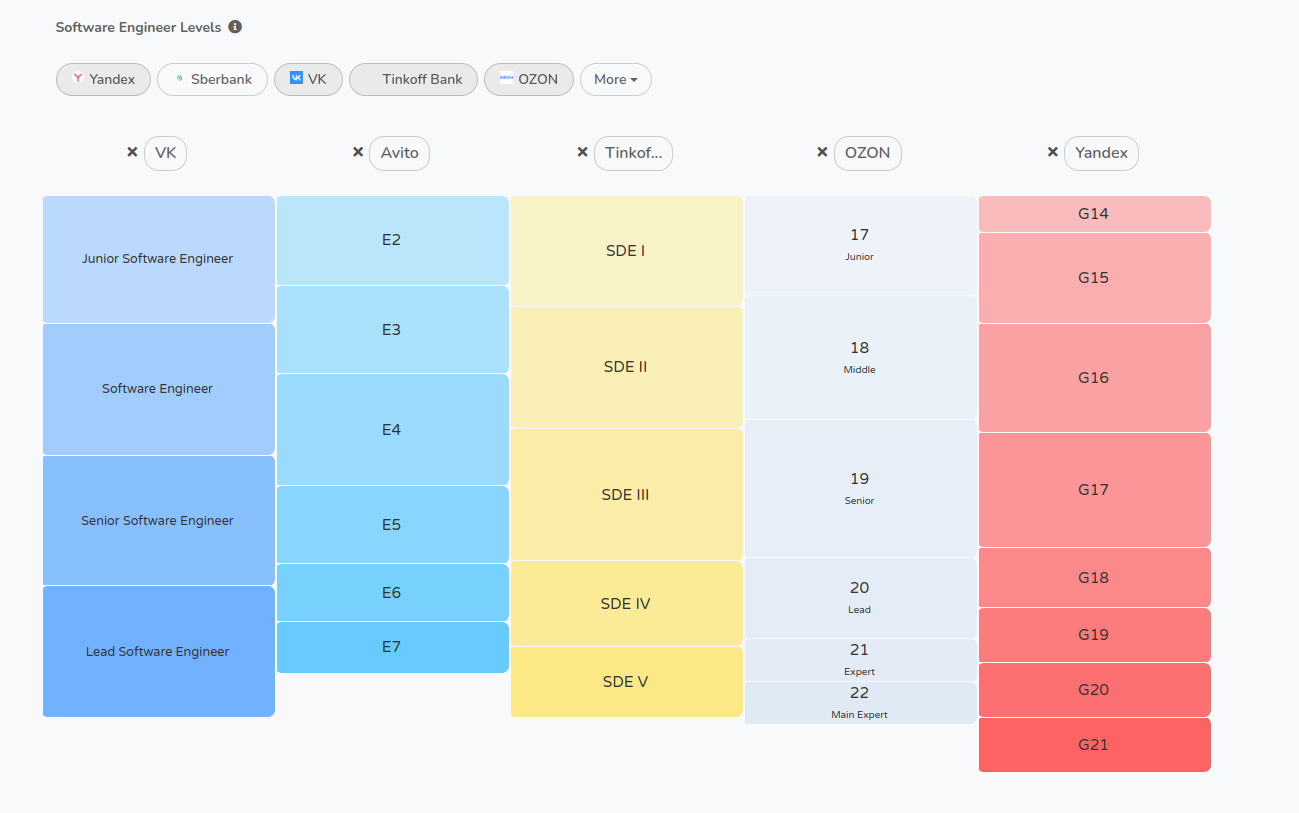This screenshot has width=1299, height=813.
Task: Select OZON 20 Lead level block
Action: click(x=861, y=598)
